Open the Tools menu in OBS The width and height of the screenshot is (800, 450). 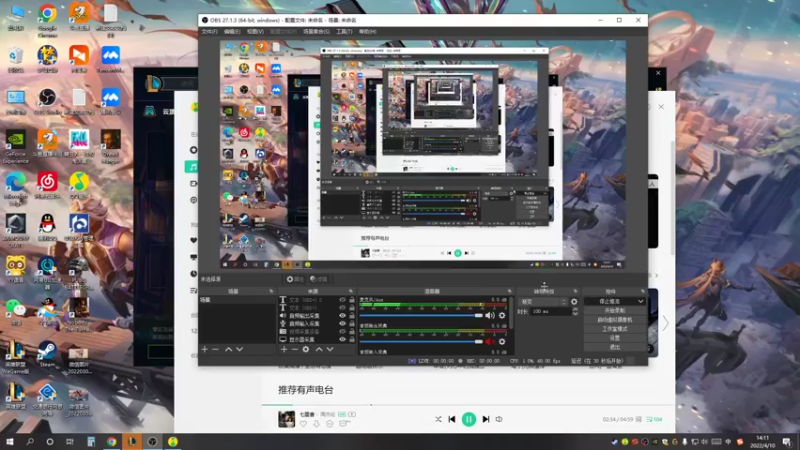click(344, 32)
